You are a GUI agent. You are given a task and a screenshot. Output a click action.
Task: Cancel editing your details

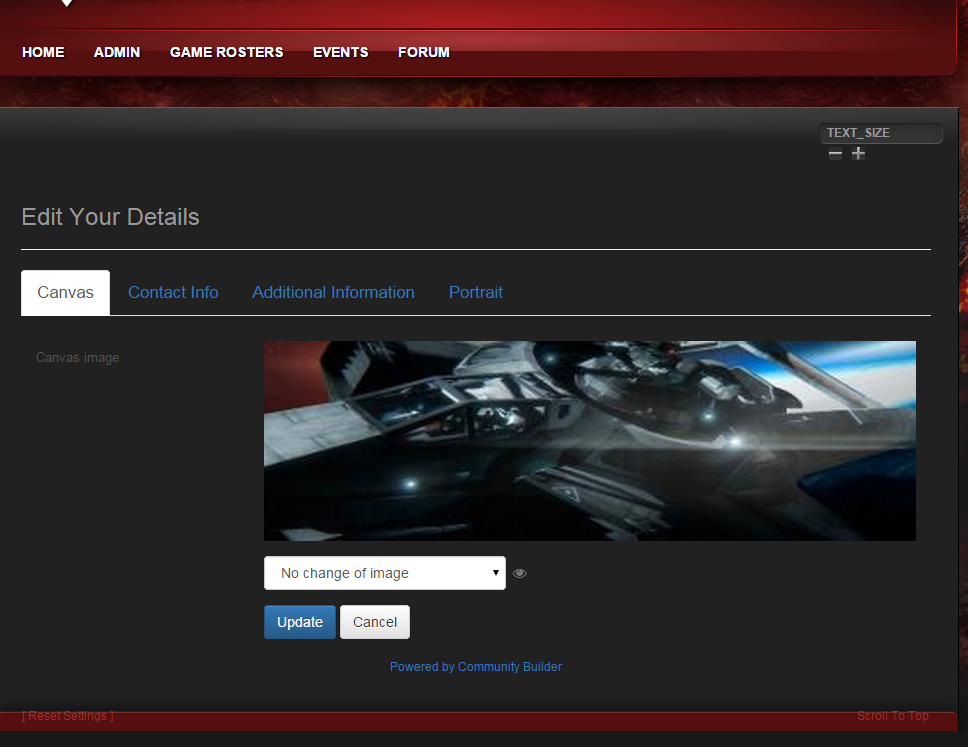pyautogui.click(x=375, y=622)
